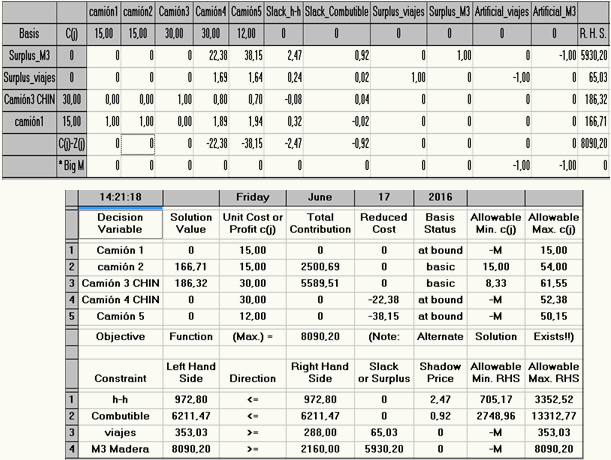Click the C(j)-Z(j) objective total 8090,20
Image resolution: width=611 pixels, height=460 pixels.
point(594,144)
